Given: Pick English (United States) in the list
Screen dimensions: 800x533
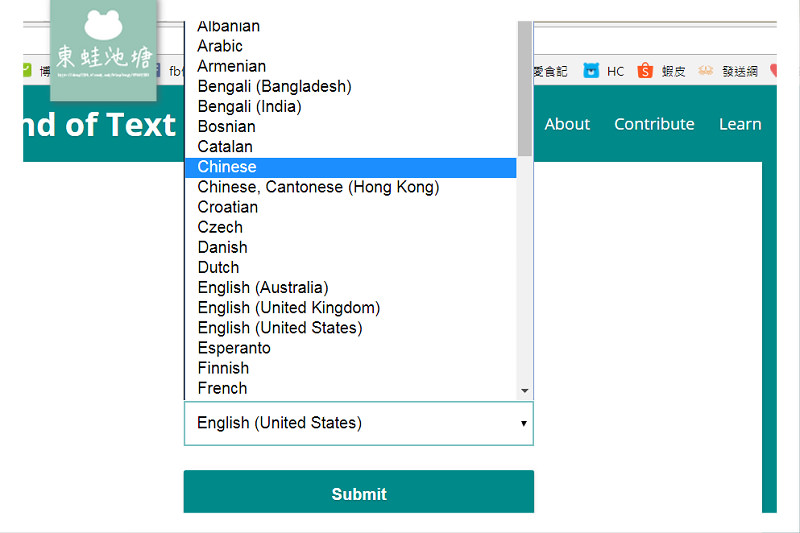Looking at the screenshot, I should (x=351, y=328).
